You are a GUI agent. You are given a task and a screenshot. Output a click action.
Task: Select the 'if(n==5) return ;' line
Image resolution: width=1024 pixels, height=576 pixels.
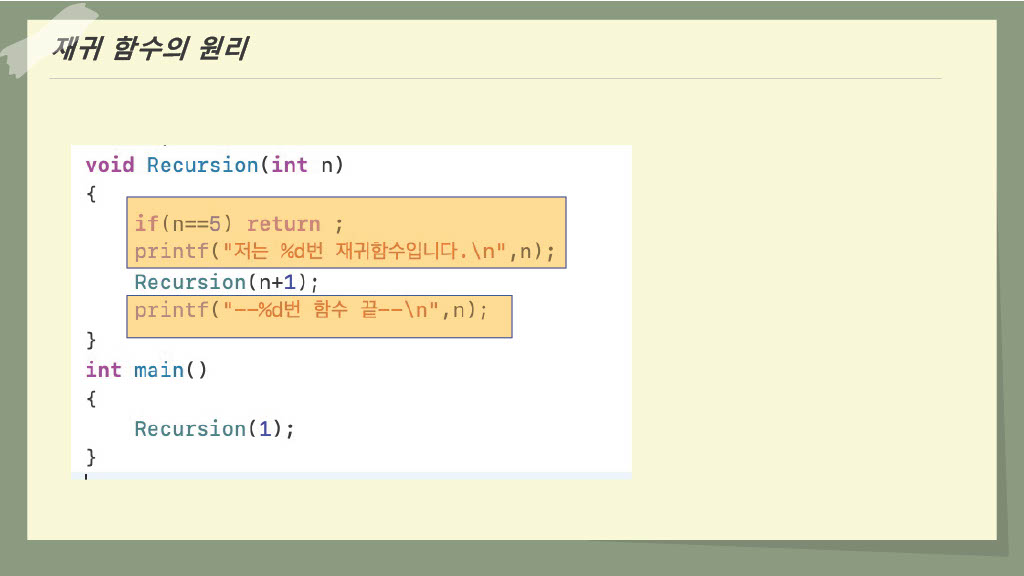239,224
